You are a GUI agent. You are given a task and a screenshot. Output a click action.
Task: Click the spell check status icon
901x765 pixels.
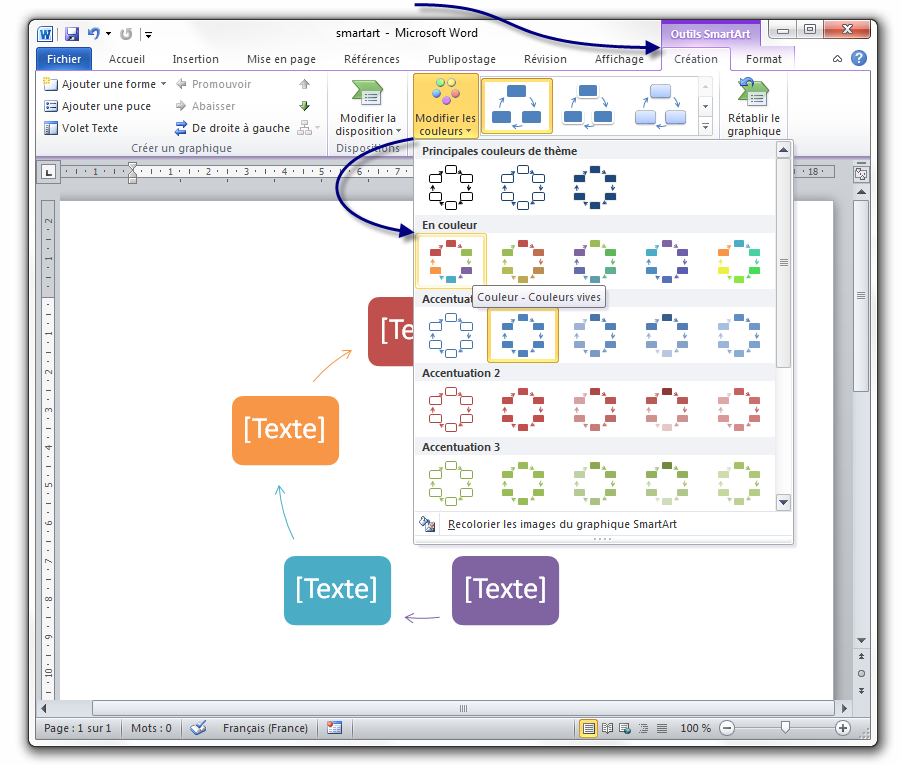pyautogui.click(x=198, y=728)
